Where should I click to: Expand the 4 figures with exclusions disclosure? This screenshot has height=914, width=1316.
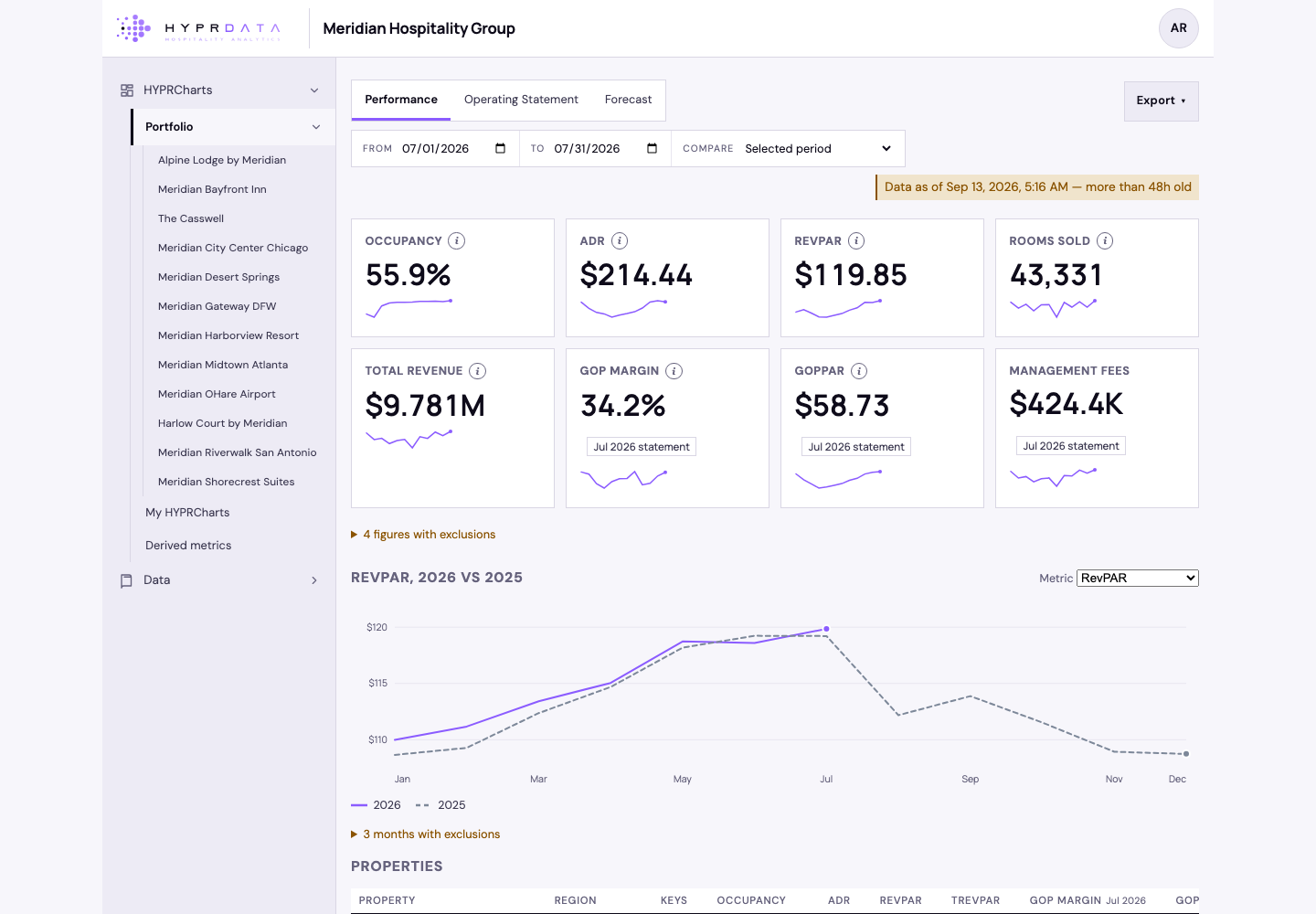[x=423, y=535]
